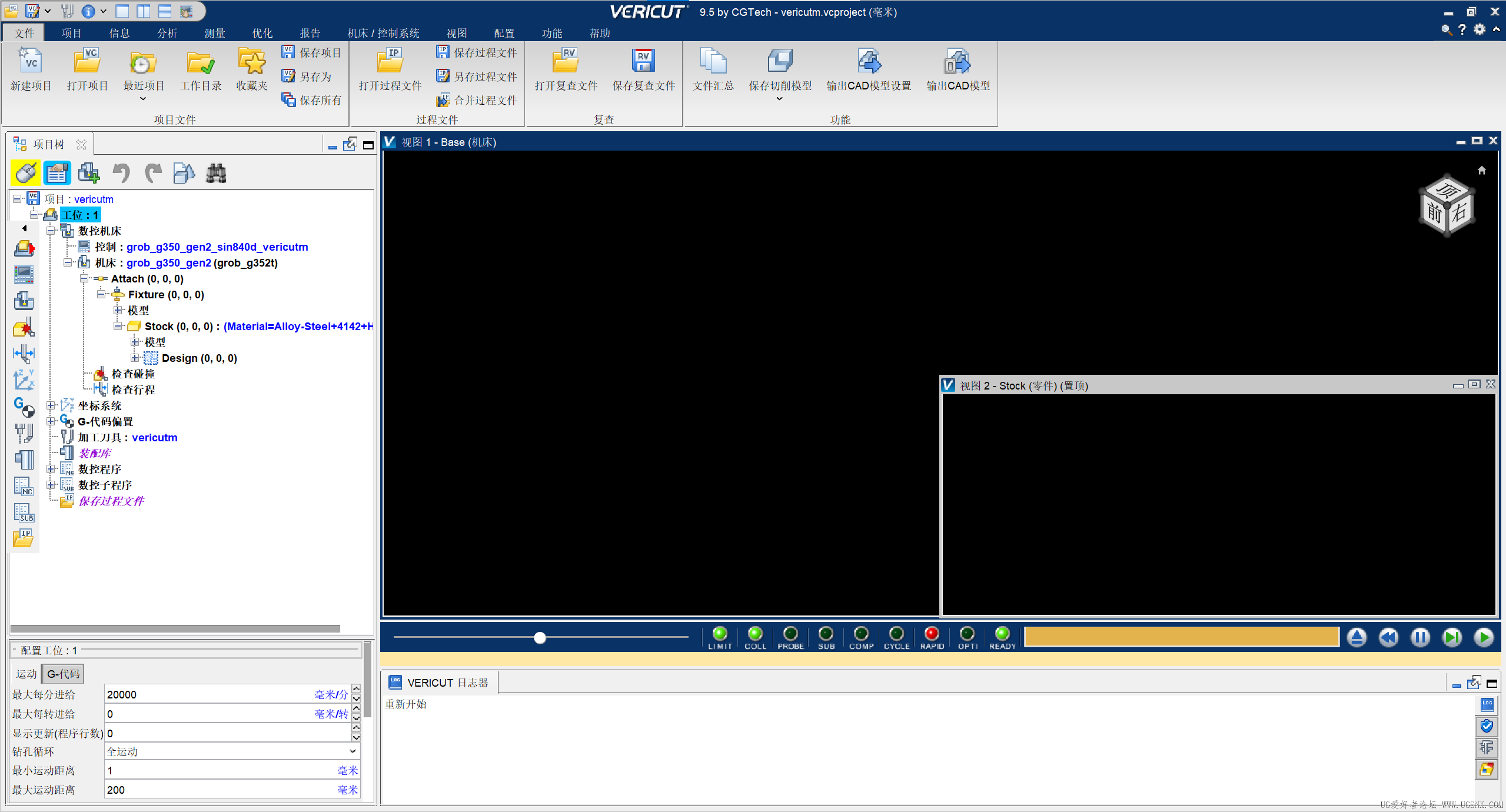The image size is (1506, 812).
Task: Switch to the G-代码 configuration tab
Action: pyautogui.click(x=63, y=674)
